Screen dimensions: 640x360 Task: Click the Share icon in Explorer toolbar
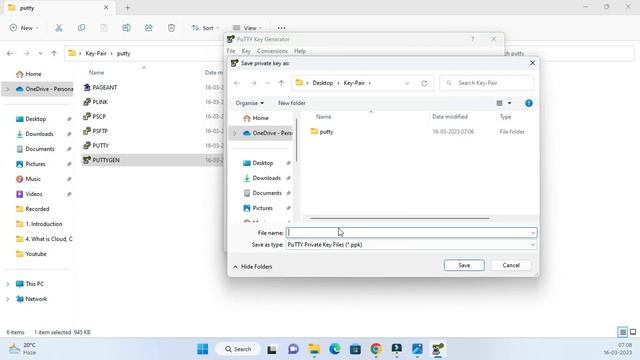point(149,28)
